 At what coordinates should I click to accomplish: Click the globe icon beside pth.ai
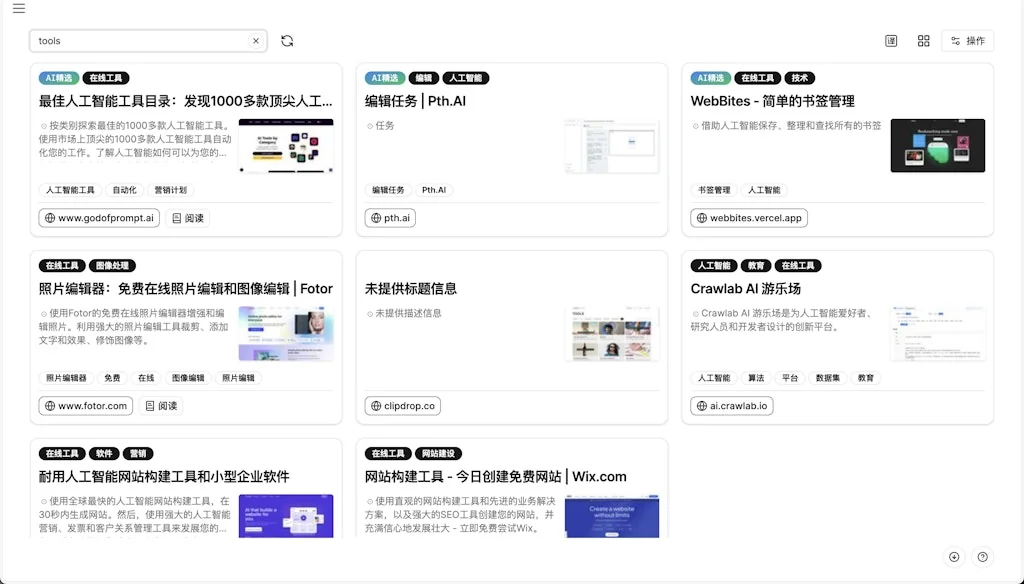[374, 217]
